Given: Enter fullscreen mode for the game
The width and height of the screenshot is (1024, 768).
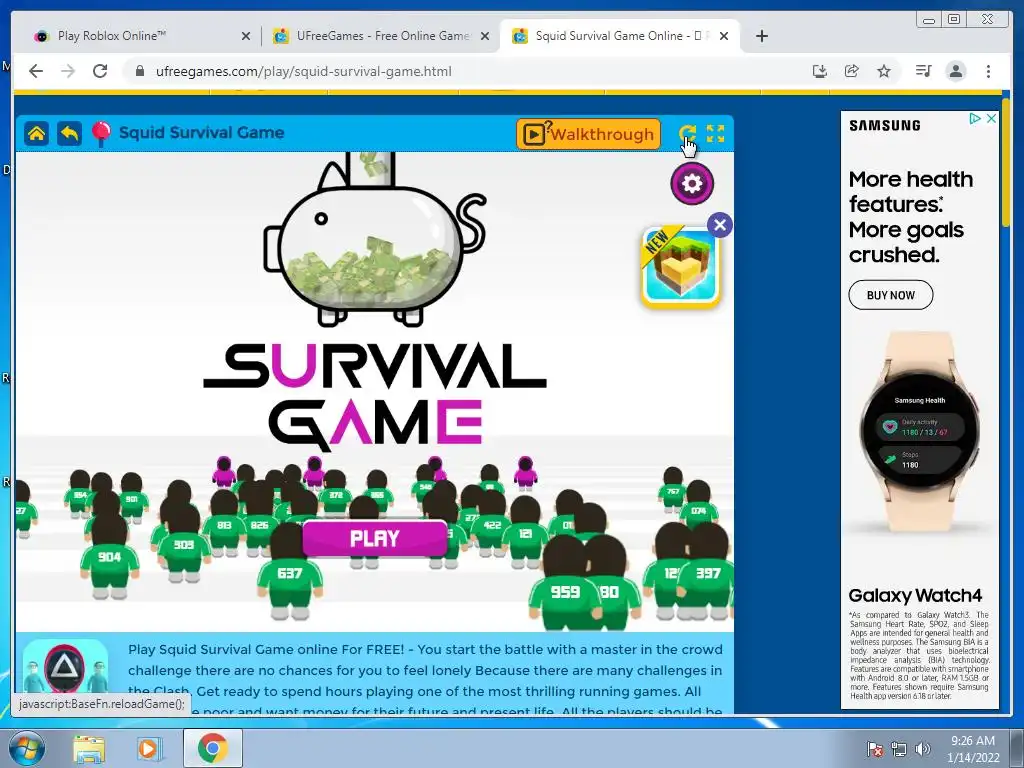Looking at the screenshot, I should pos(716,133).
